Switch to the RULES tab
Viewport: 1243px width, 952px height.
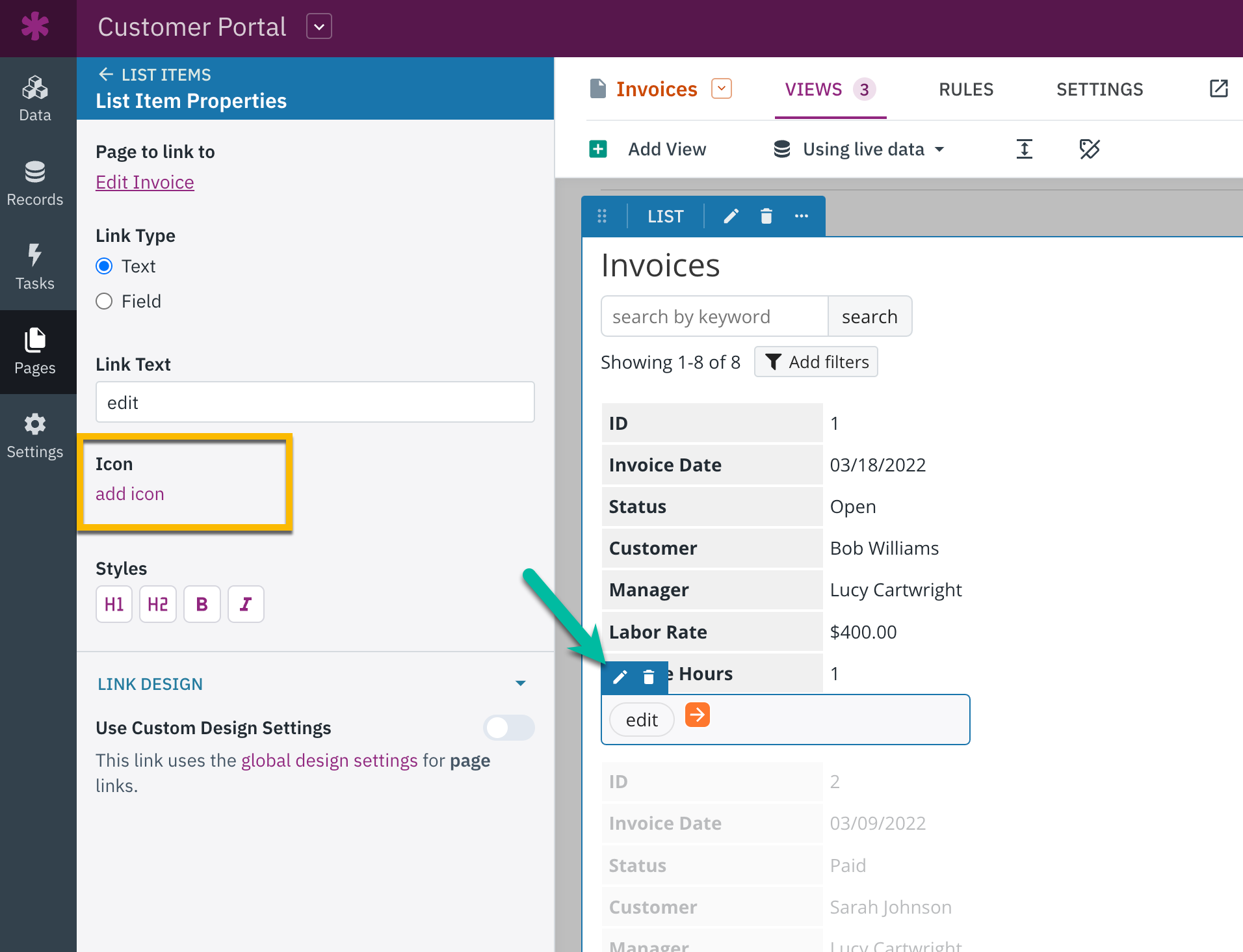(966, 90)
